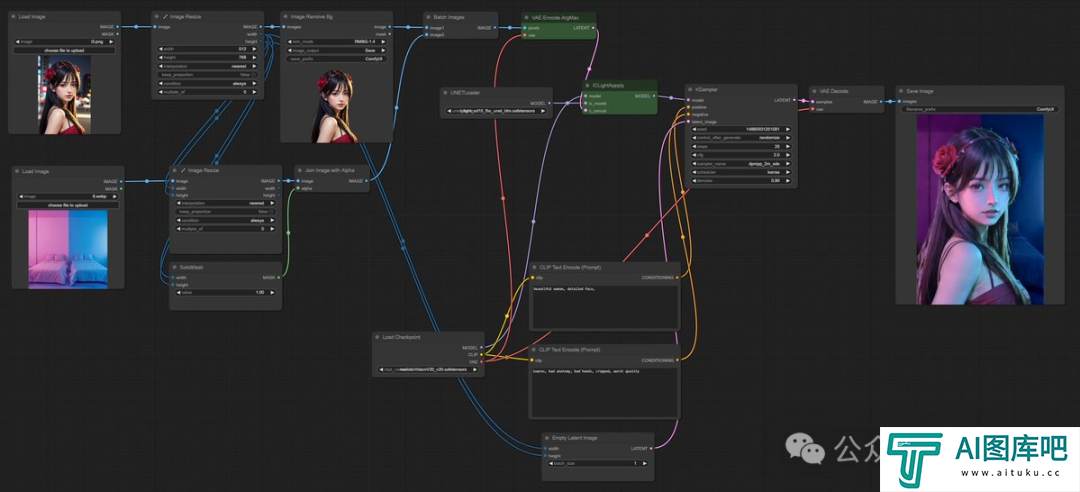Open the Load Checkpoint ckpt_name selector
Viewport: 1080px width, 492px height.
(428, 369)
